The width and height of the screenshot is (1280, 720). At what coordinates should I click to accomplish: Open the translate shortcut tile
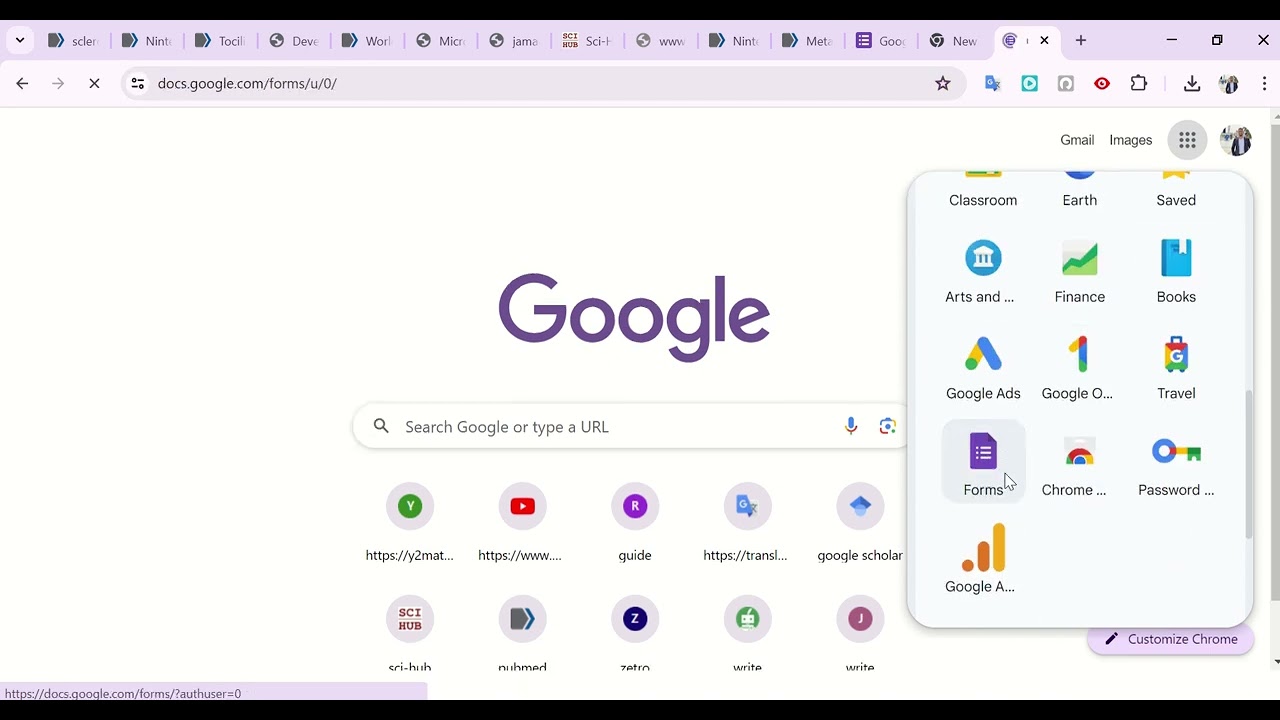(x=747, y=522)
